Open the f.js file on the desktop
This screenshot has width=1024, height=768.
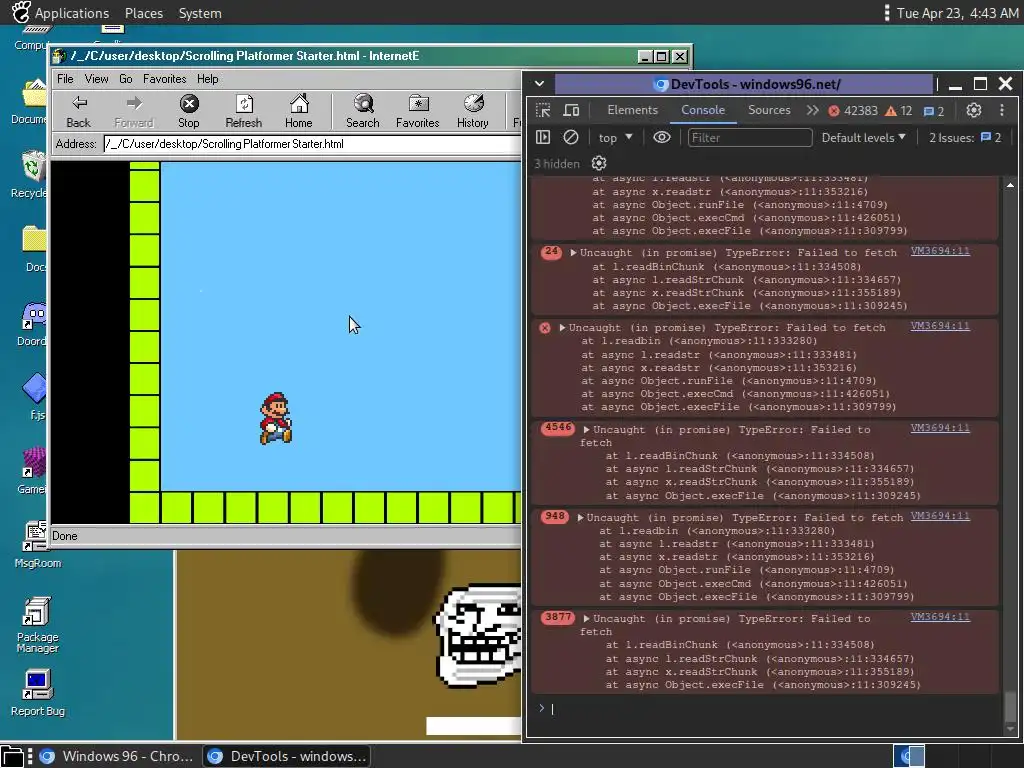[34, 396]
